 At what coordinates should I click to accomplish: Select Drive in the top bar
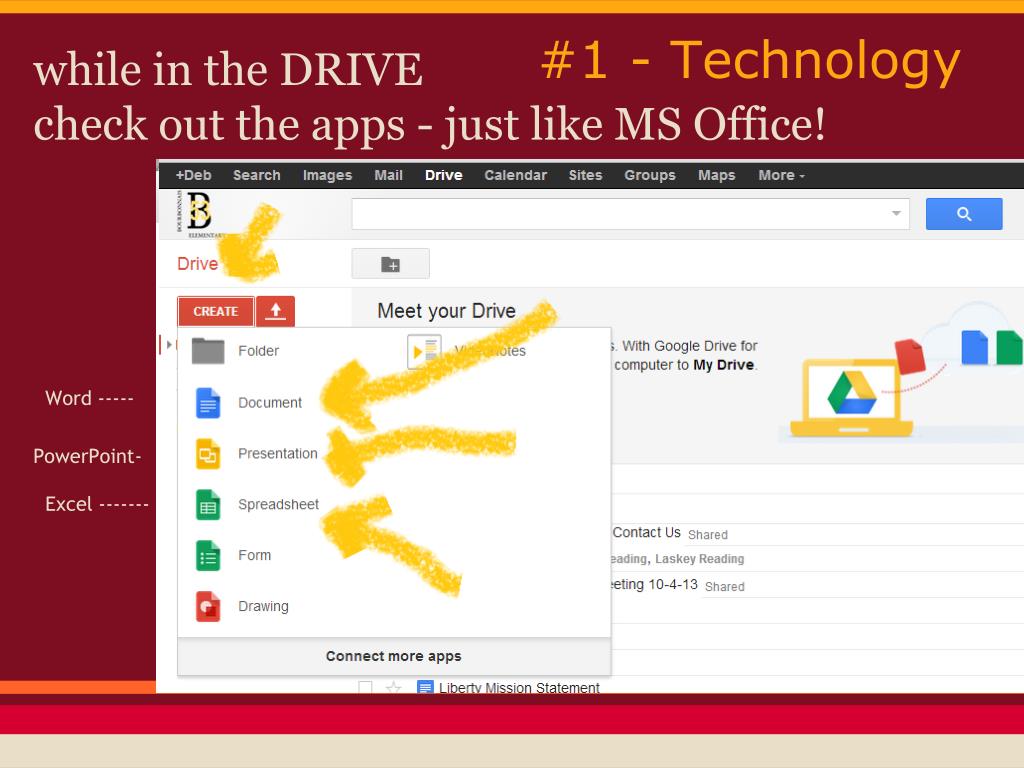[443, 175]
